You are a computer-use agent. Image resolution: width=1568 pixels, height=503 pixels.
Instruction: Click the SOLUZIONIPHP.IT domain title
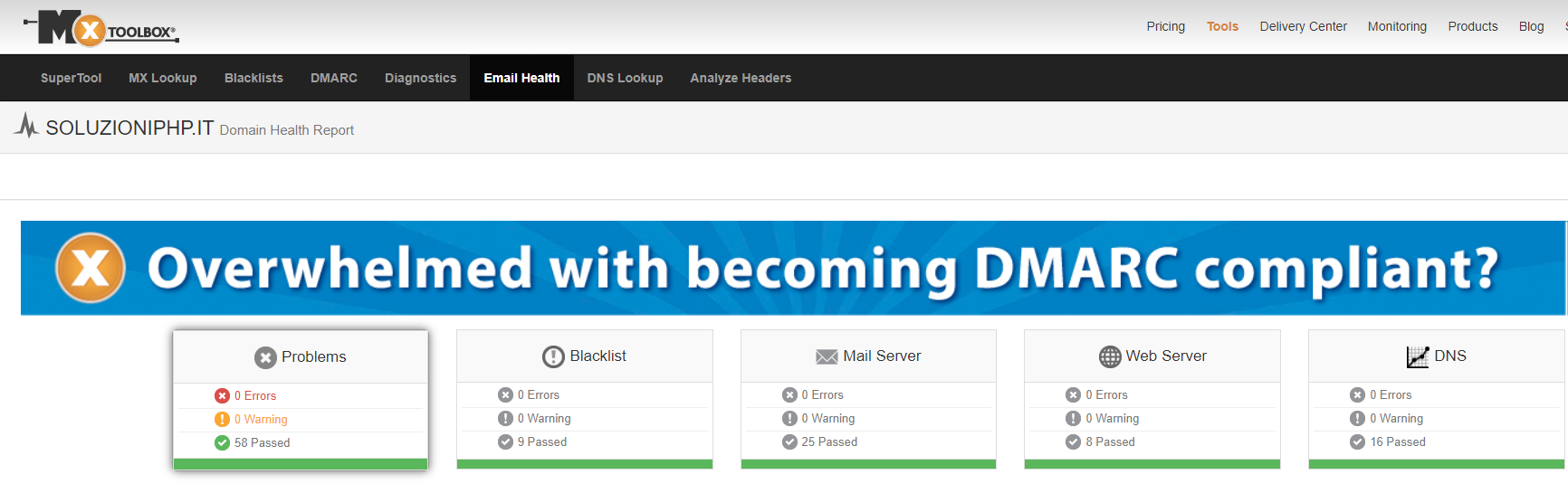[129, 128]
